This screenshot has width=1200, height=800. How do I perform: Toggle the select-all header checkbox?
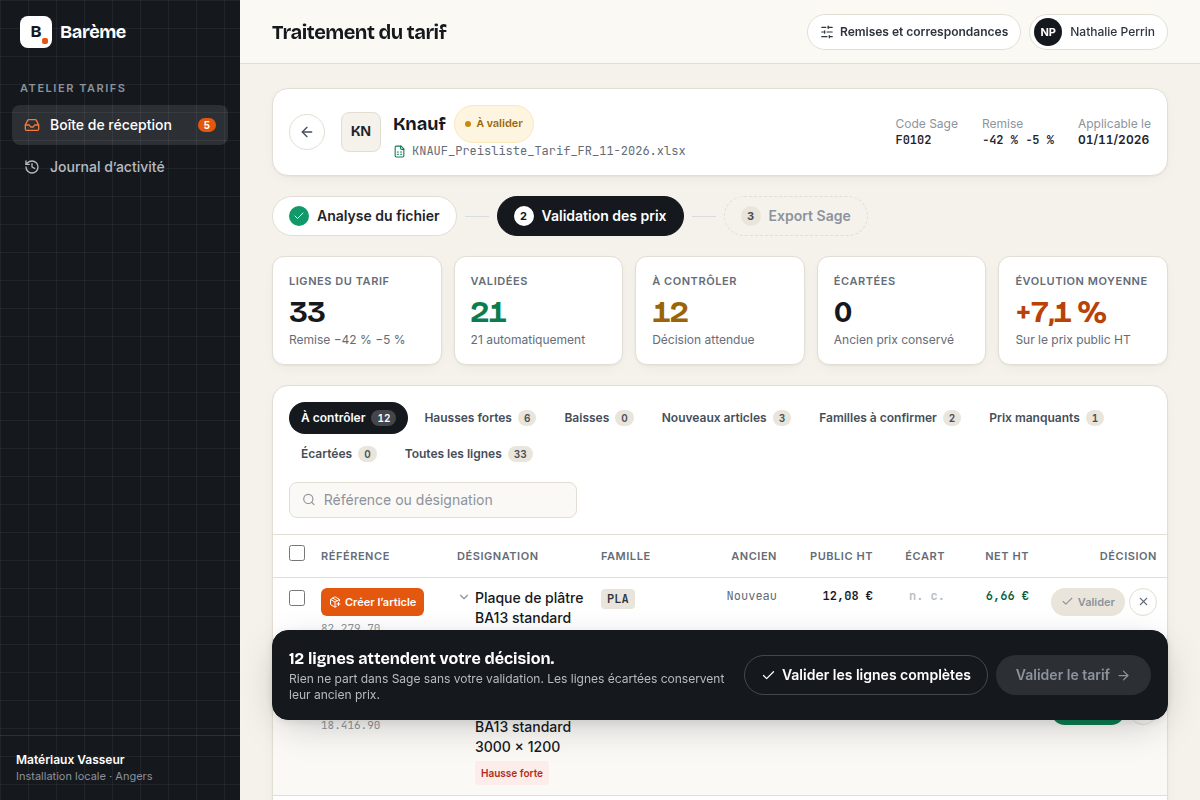pyautogui.click(x=297, y=553)
